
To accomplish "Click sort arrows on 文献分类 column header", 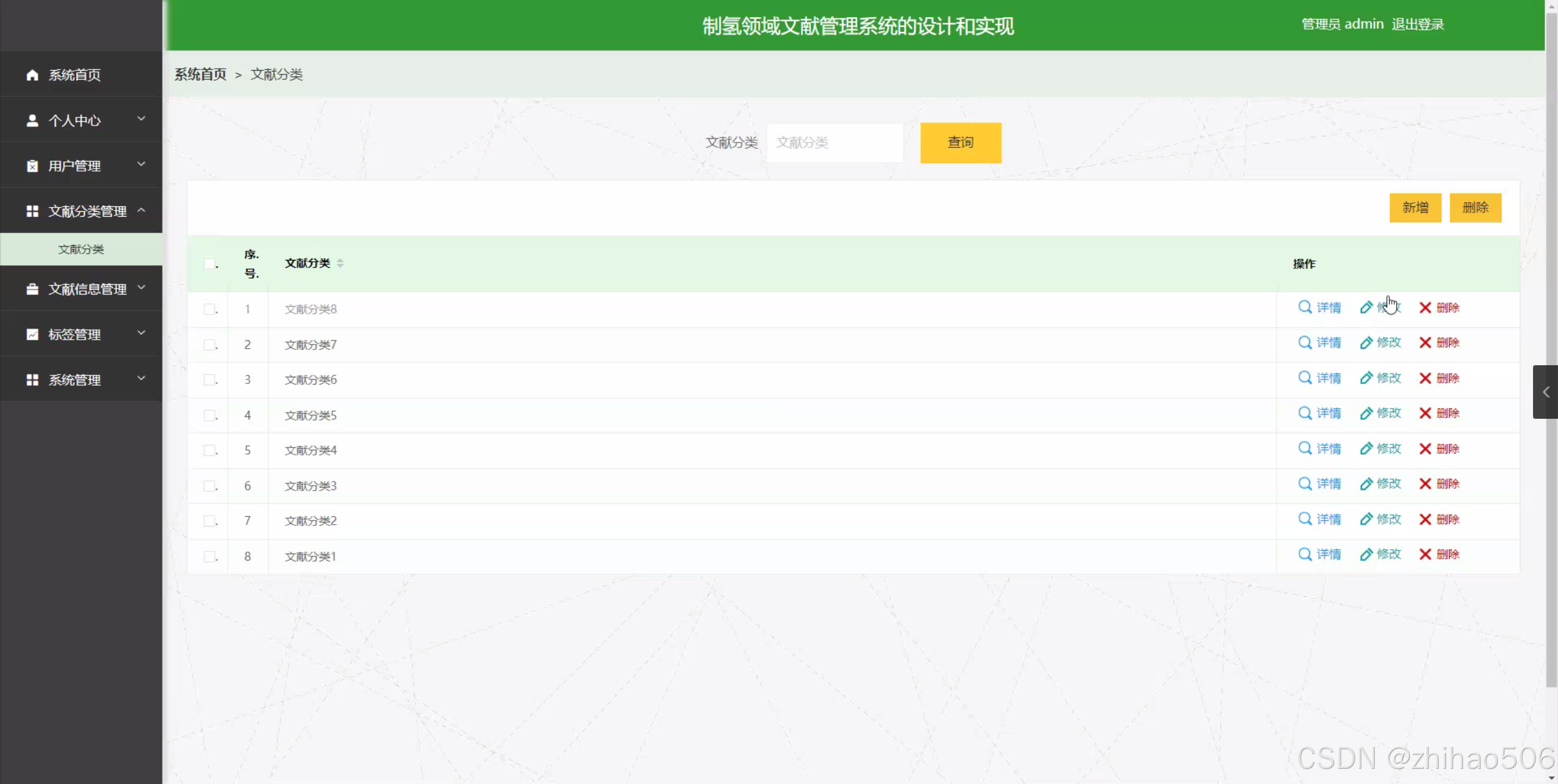I will pos(340,263).
